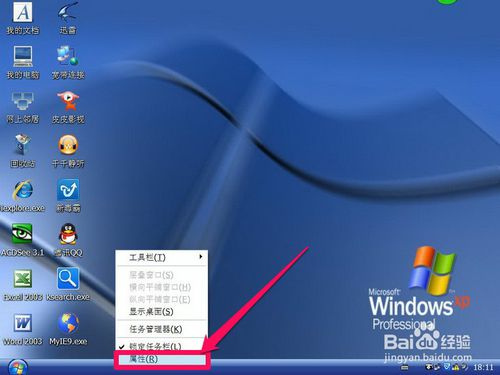Click greyed 层叠窗口(S) menu entry
The image size is (500, 375).
click(162, 275)
